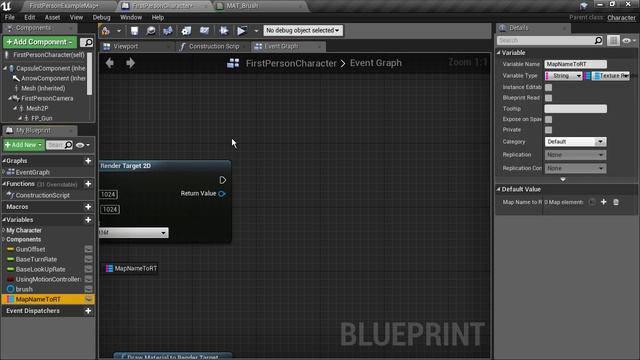Click the Variable Name input field

coord(576,64)
